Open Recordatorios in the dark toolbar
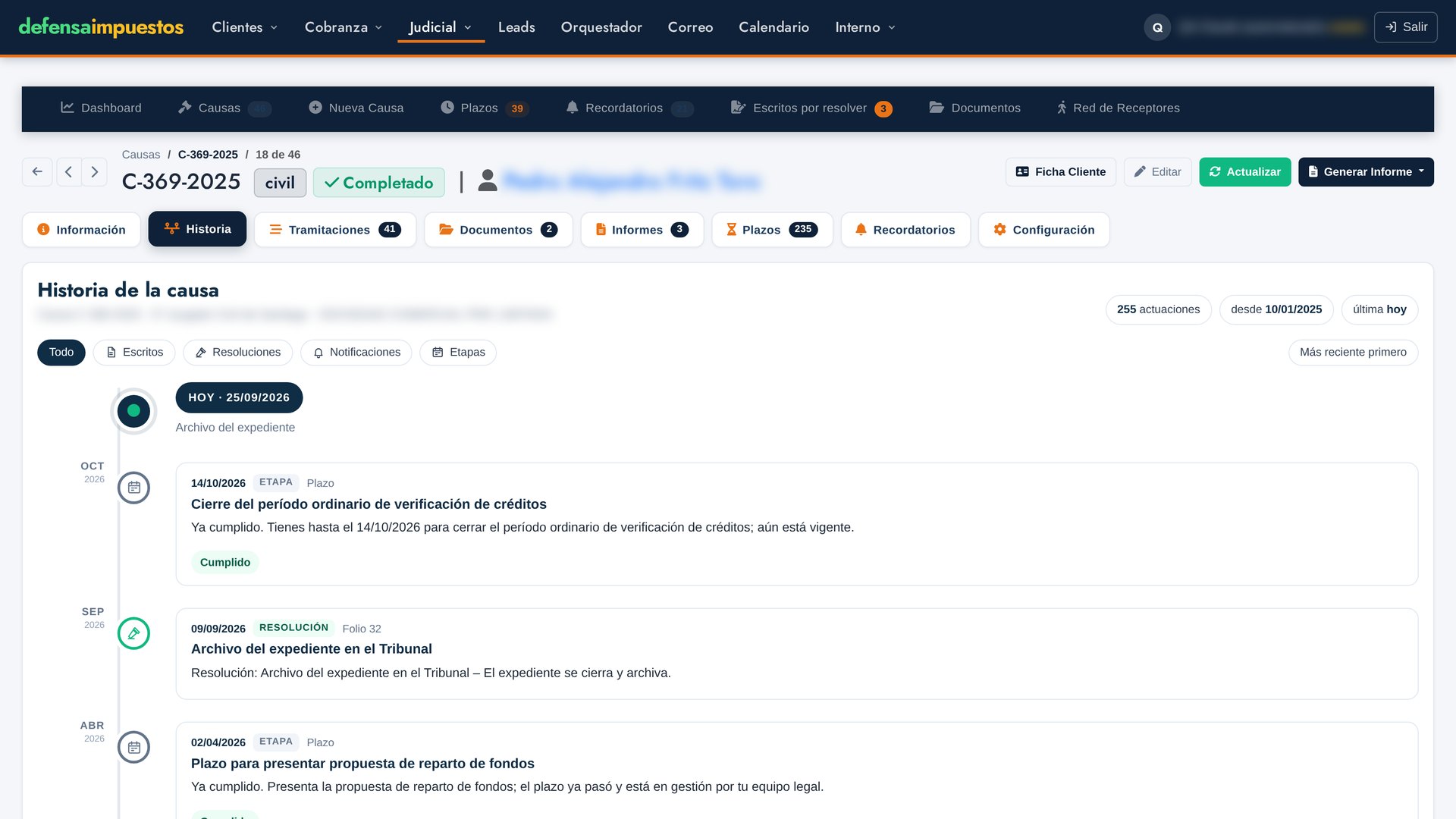 629,108
